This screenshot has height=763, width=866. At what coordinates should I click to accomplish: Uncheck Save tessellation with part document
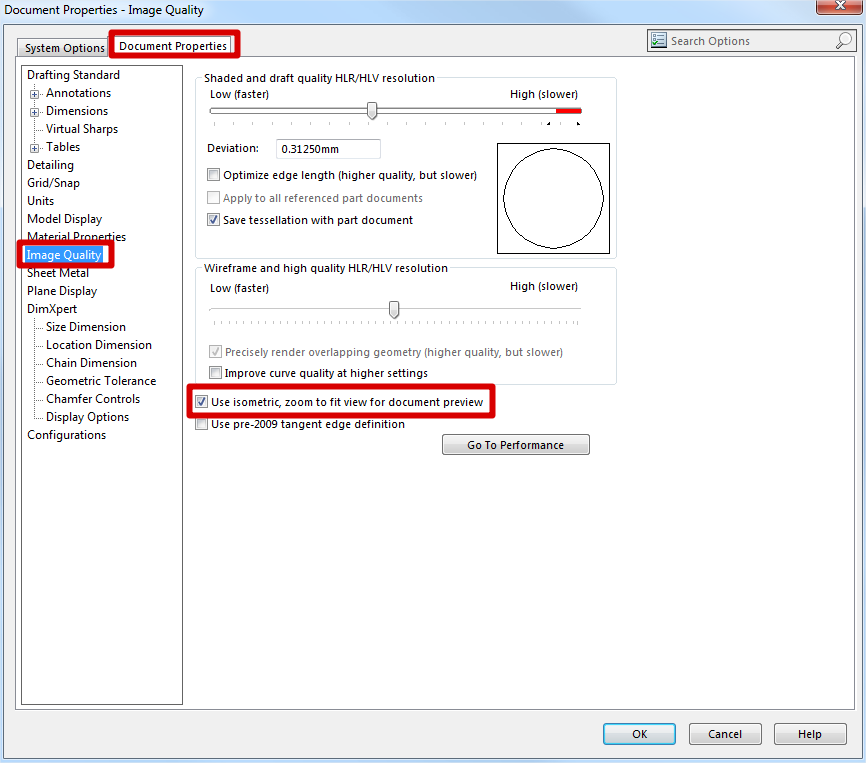coord(213,220)
